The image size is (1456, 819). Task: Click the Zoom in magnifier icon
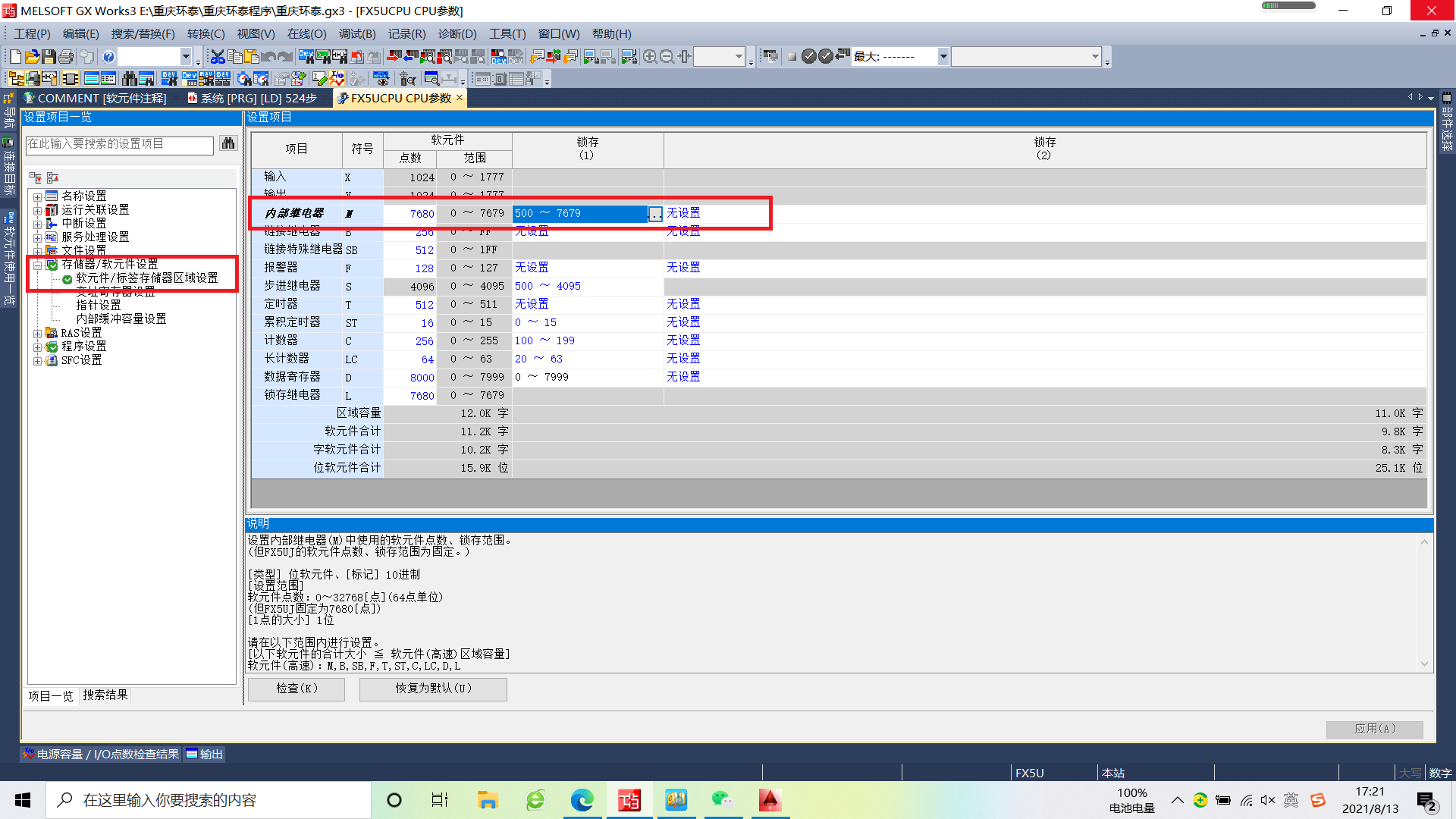click(x=650, y=57)
